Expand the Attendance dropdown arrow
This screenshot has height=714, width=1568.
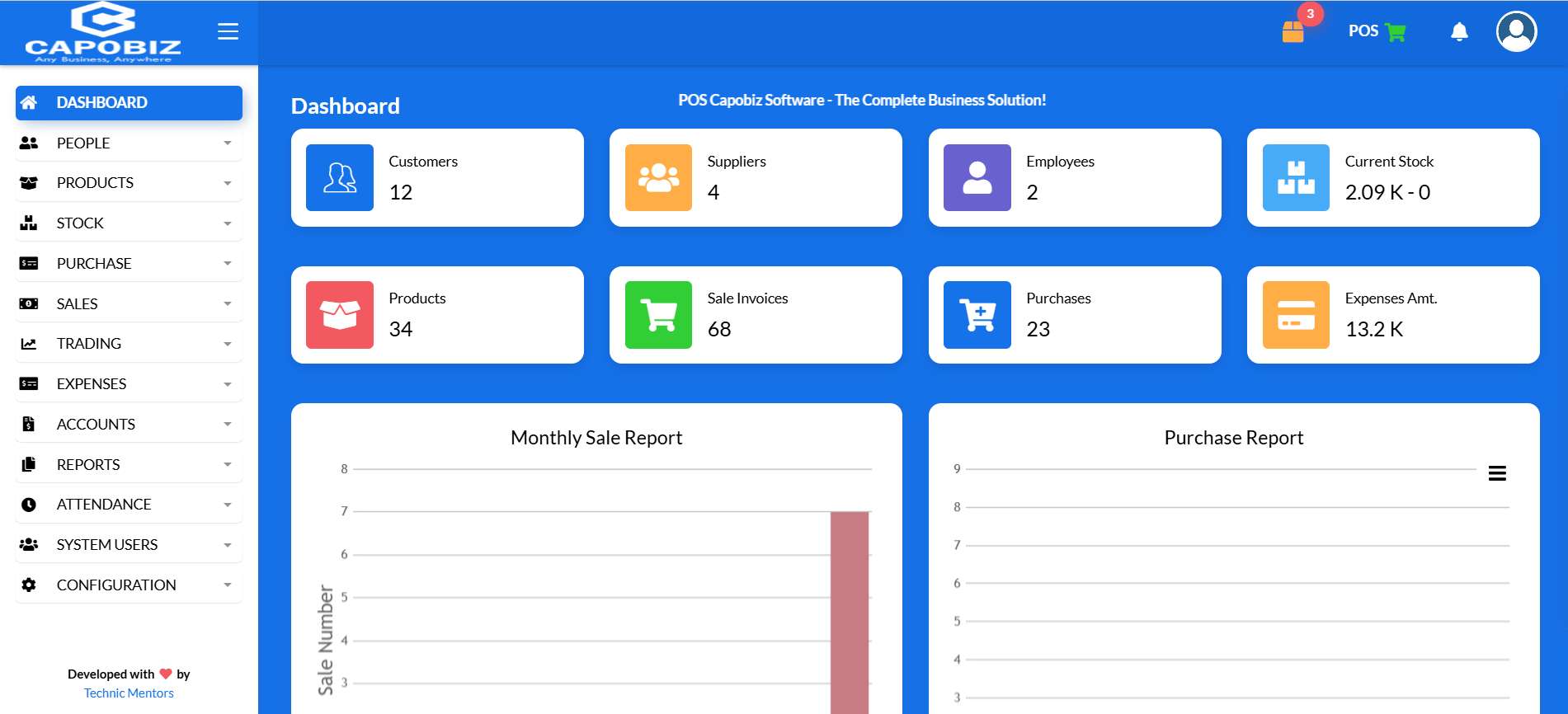[x=228, y=505]
